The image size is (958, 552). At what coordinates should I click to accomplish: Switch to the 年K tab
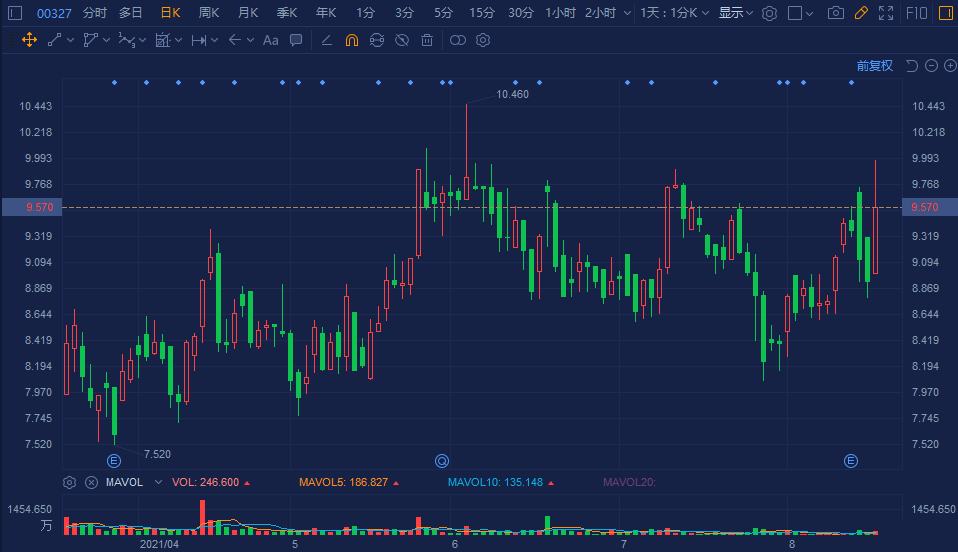pyautogui.click(x=326, y=13)
